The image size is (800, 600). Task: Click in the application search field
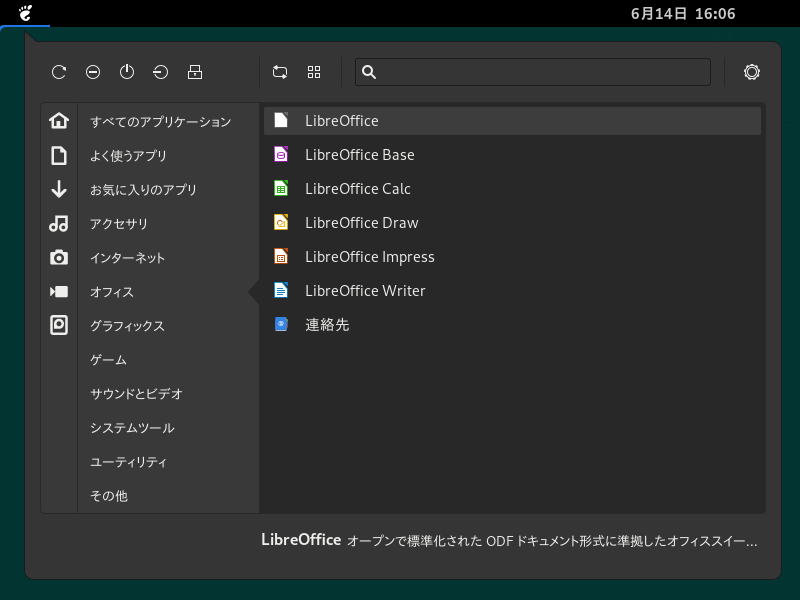533,72
